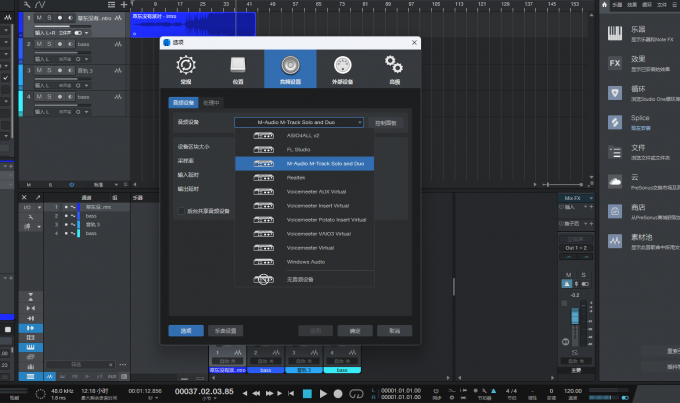Record-arm track 2 bass
Viewport: 680px width, 403px height.
point(60,44)
